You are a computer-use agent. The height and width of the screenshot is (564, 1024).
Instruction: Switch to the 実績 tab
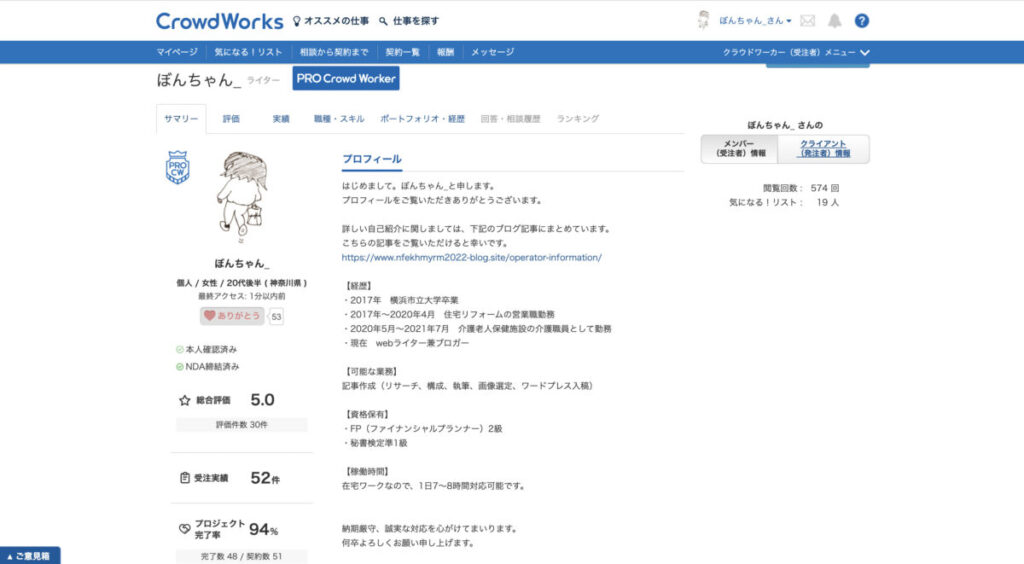(281, 119)
